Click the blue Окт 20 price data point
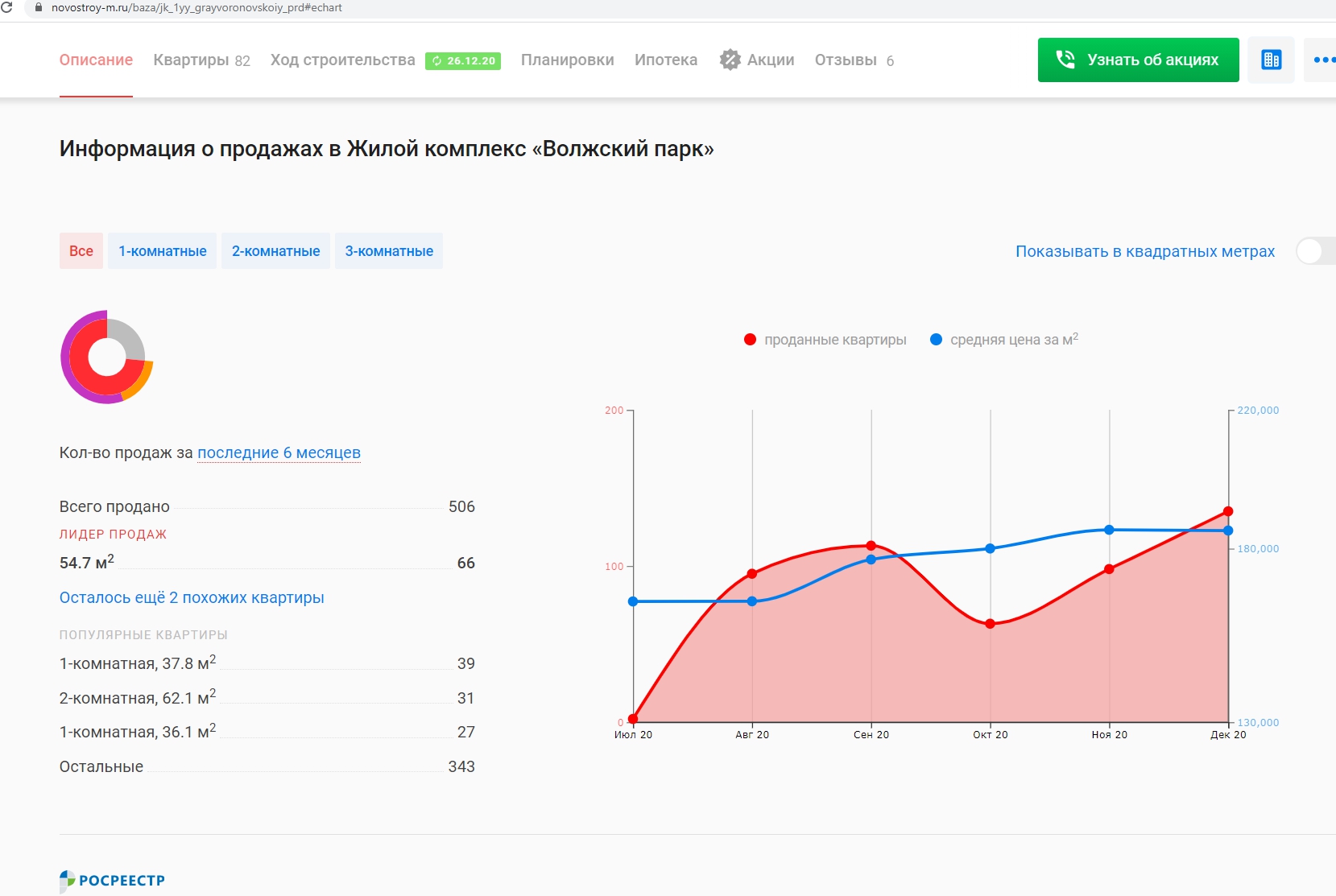The height and width of the screenshot is (896, 1336). pyautogui.click(x=990, y=549)
